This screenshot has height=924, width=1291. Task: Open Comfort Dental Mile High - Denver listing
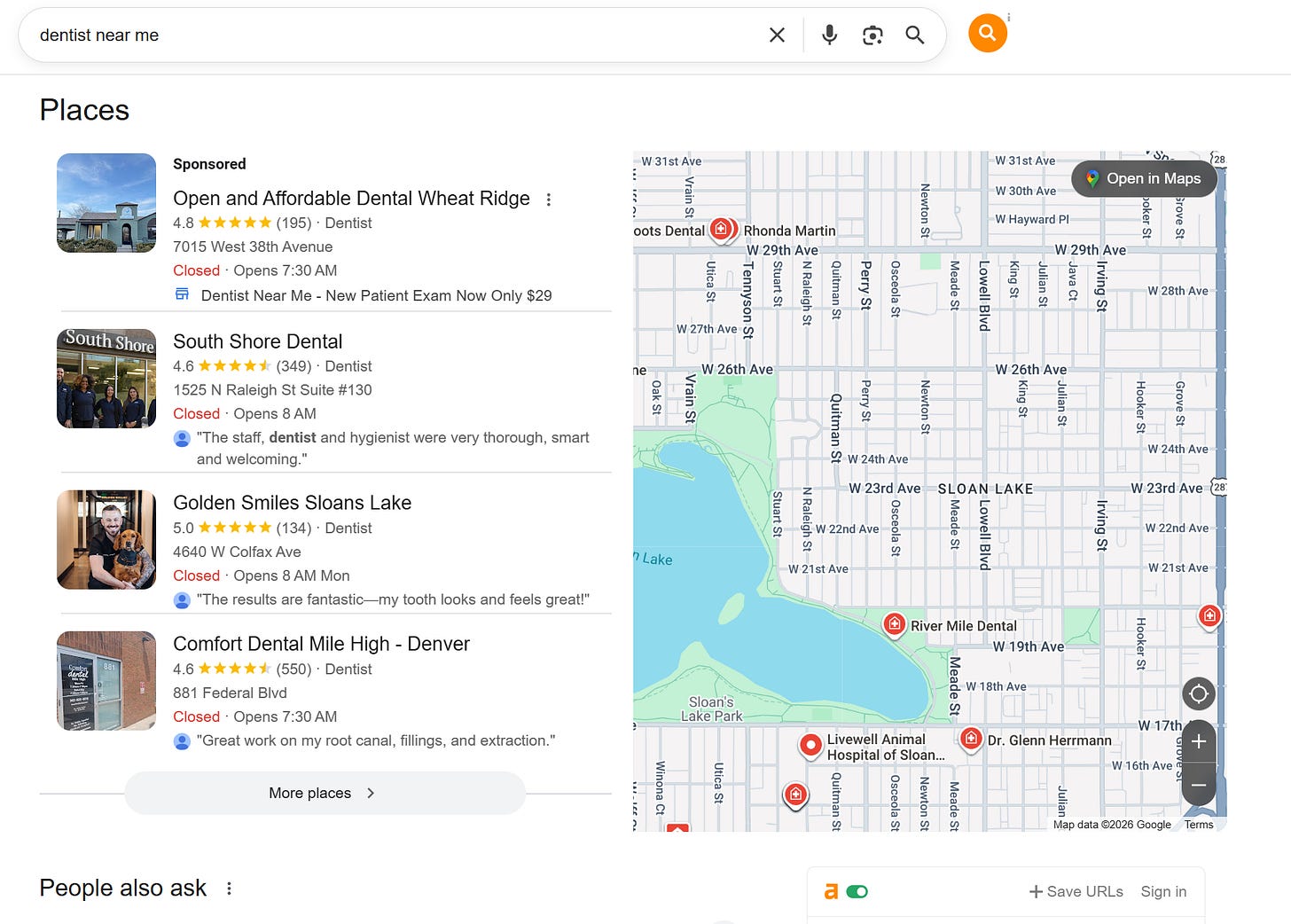pyautogui.click(x=321, y=644)
